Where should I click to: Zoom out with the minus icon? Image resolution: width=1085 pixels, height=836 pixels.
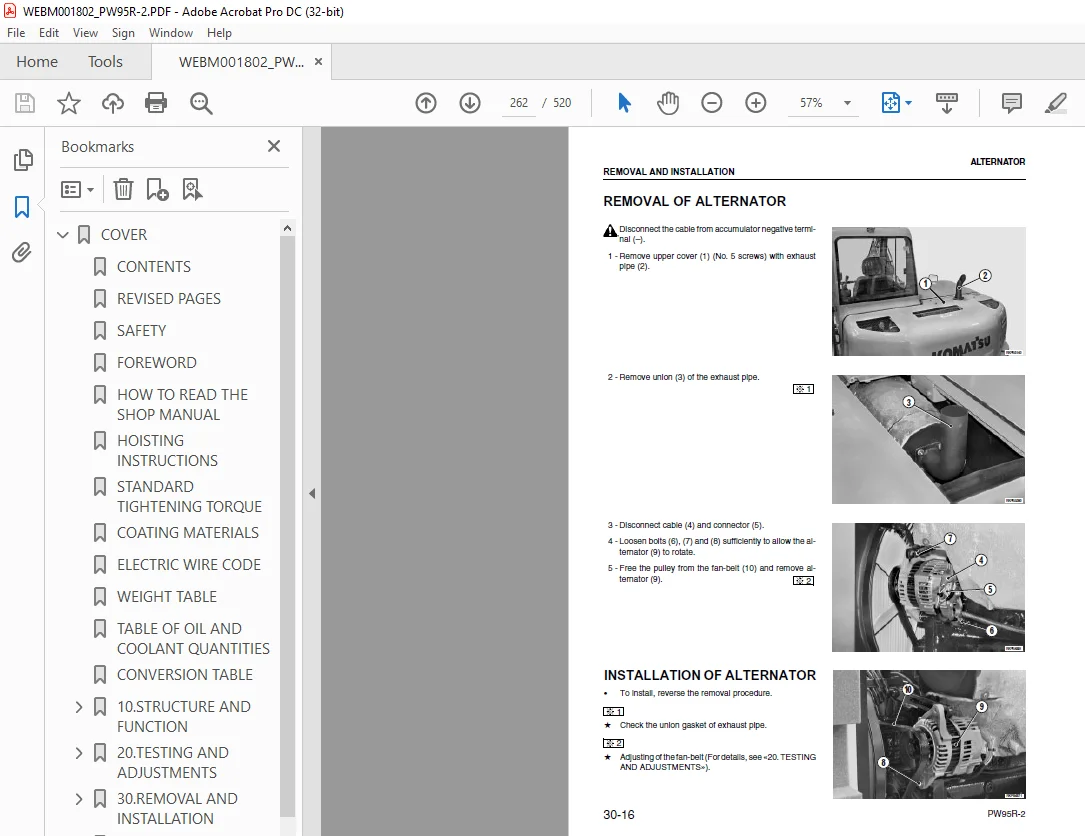click(711, 103)
